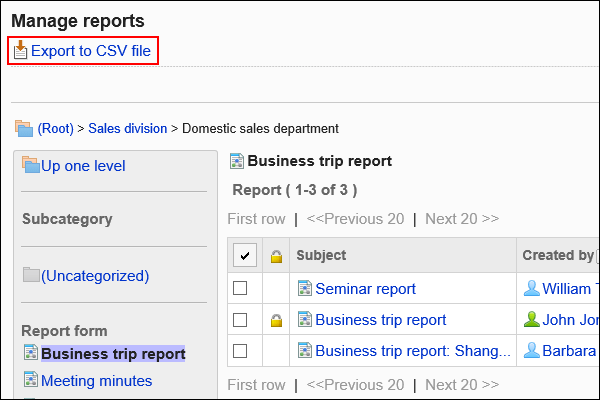Click <<Previous 20 above the table

355,219
